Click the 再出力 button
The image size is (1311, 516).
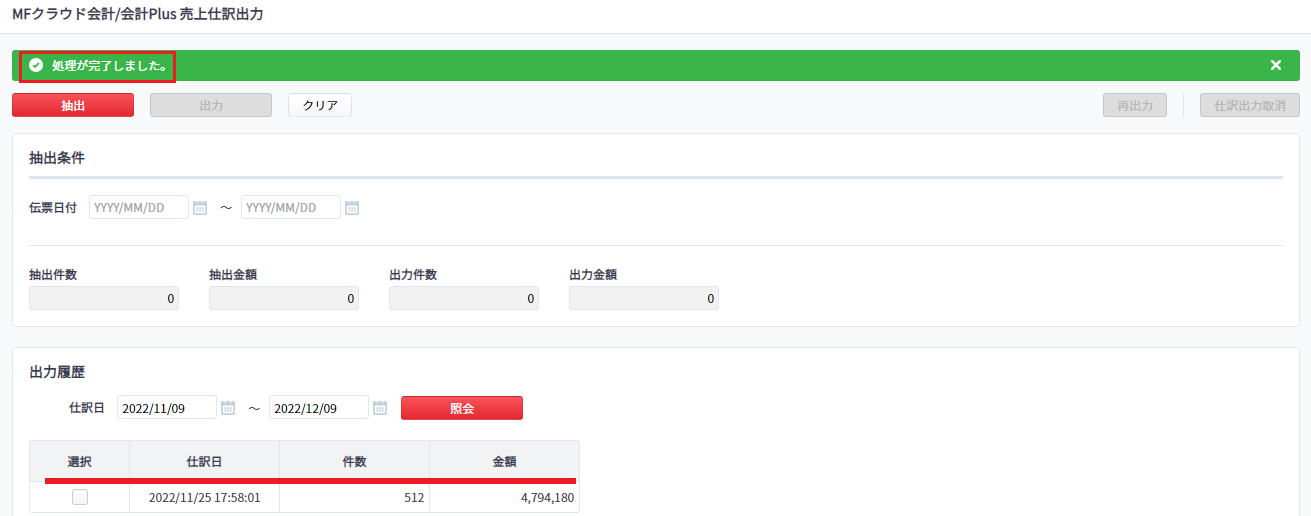[x=1135, y=105]
